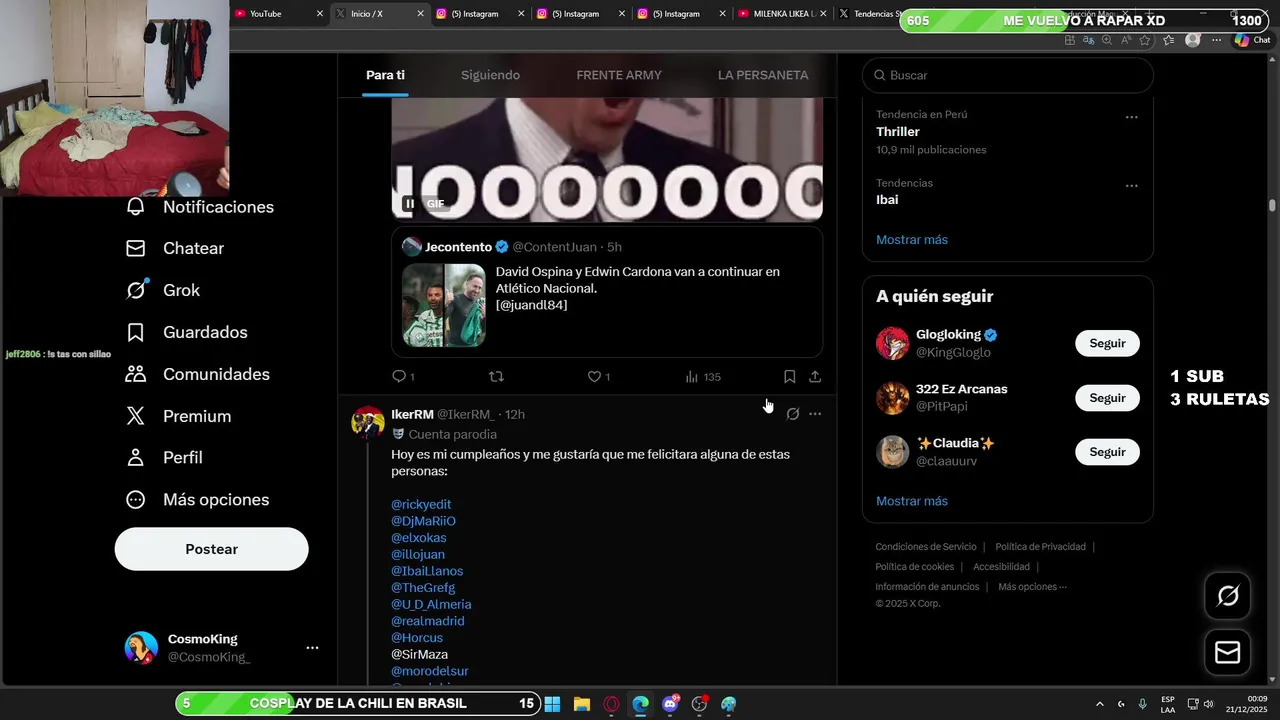Open @juandl84 credit in quoted post
This screenshot has width=1280, height=720.
pos(532,305)
